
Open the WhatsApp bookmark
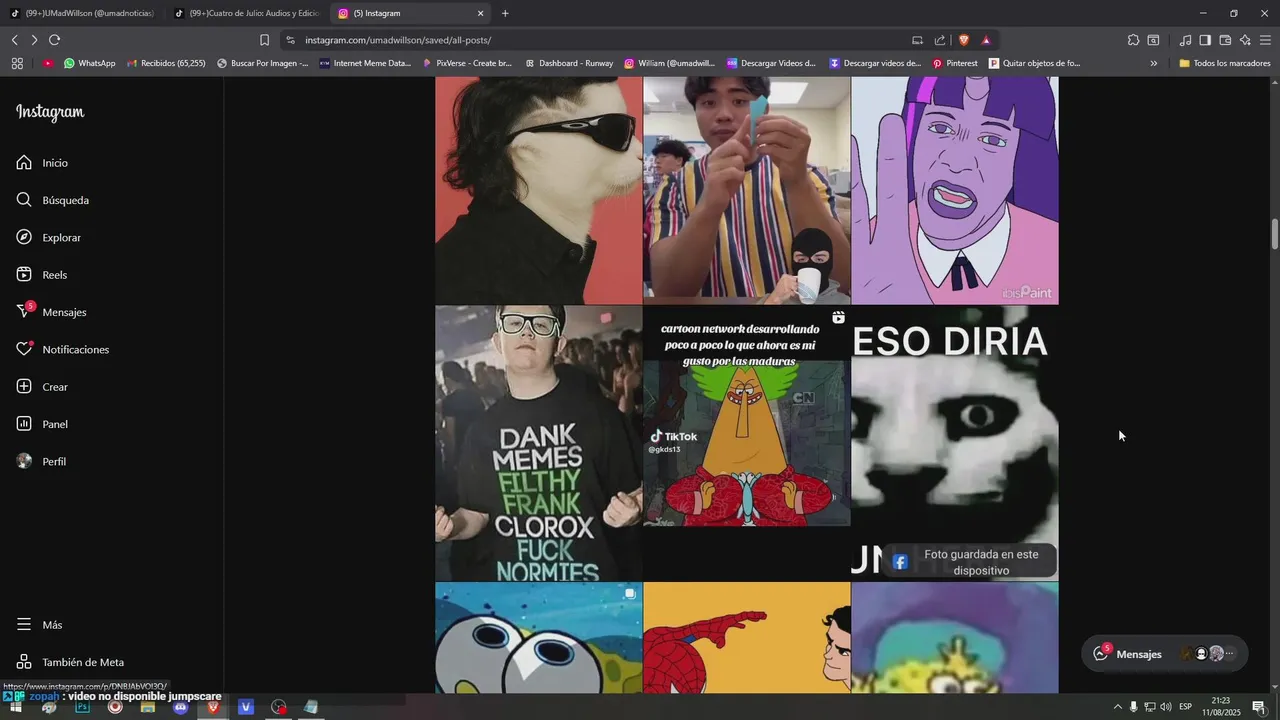pos(89,63)
